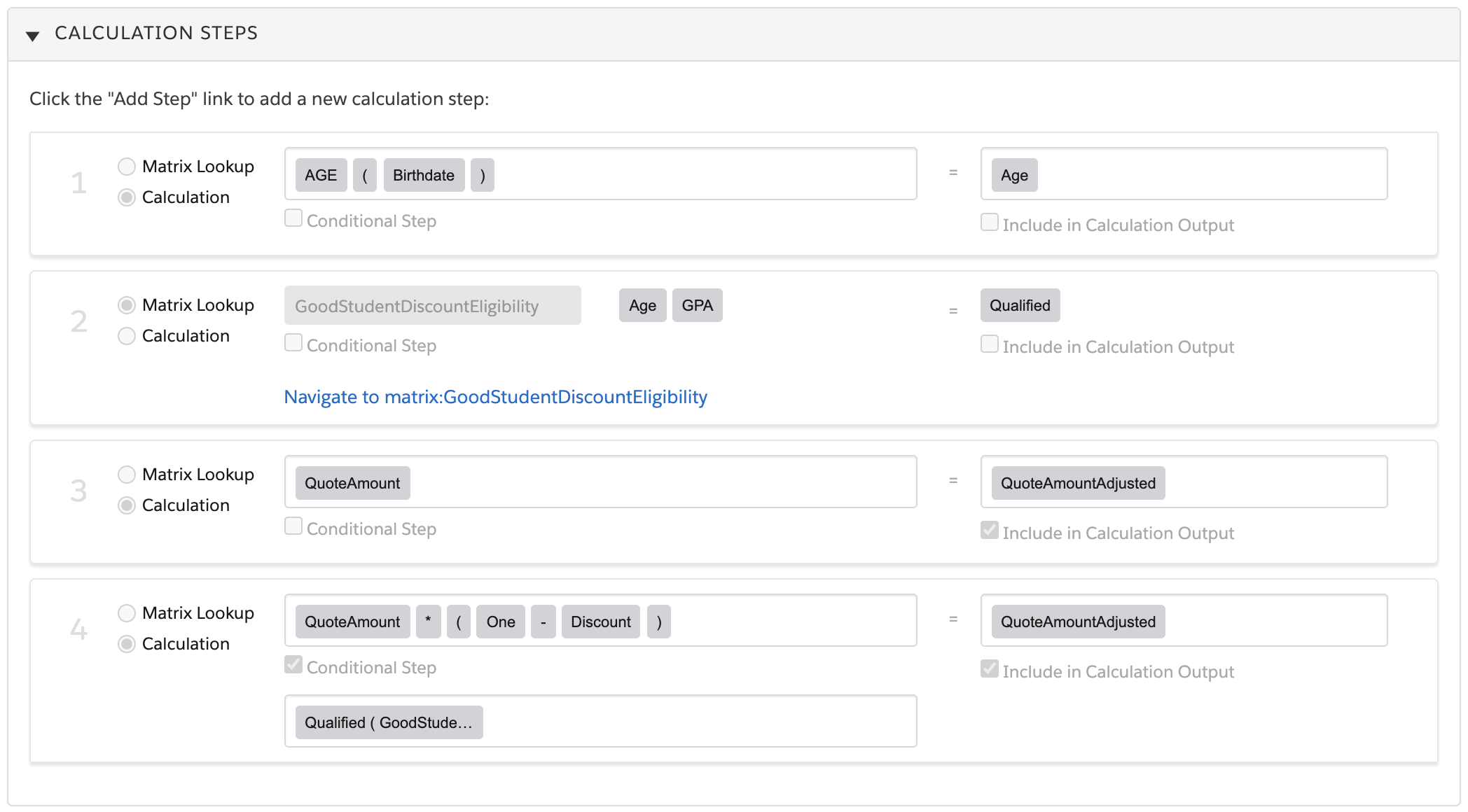Click the Qualified ( GoodStude… condition token

tap(389, 722)
